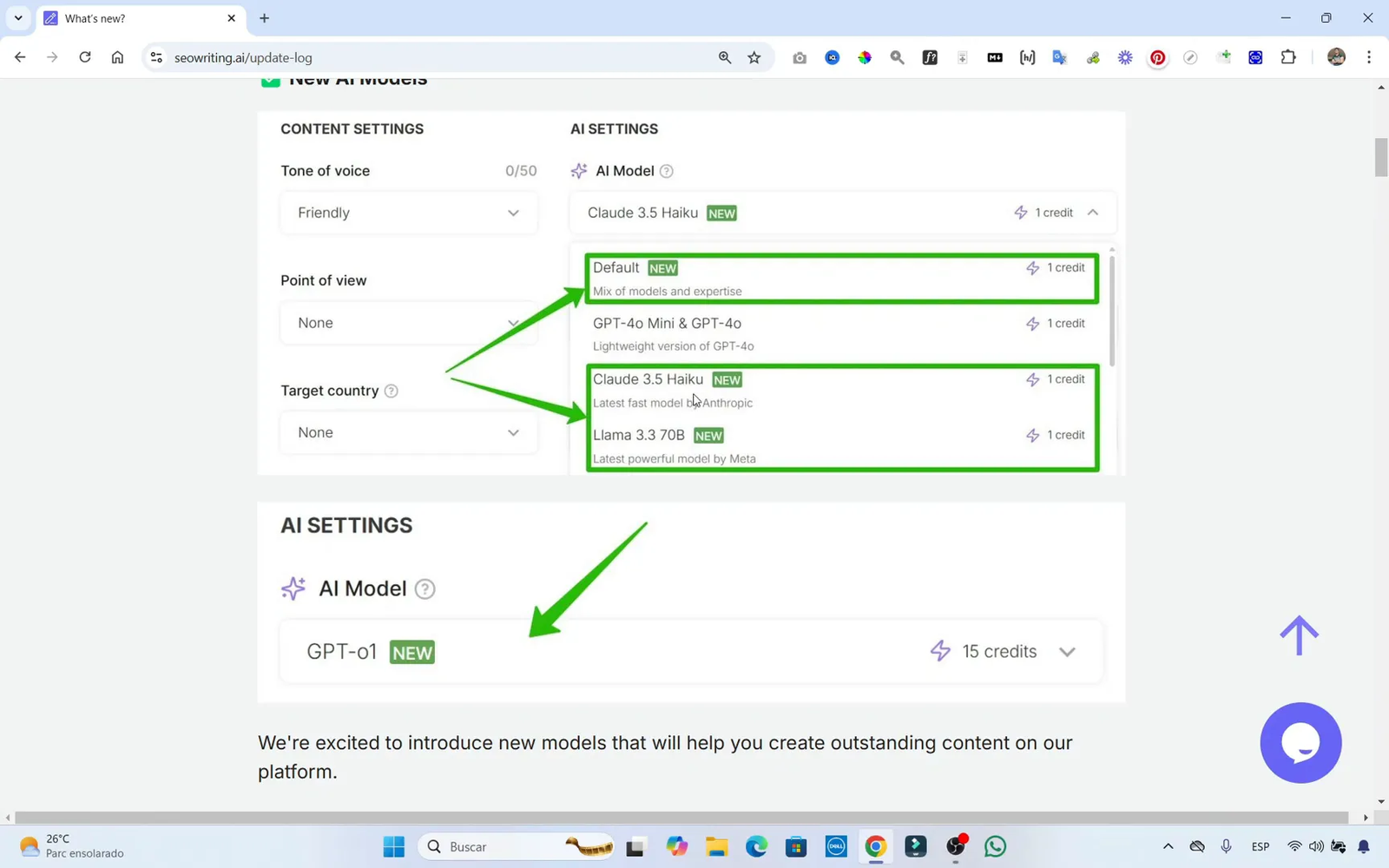Click the color picker extension icon

tap(865, 57)
